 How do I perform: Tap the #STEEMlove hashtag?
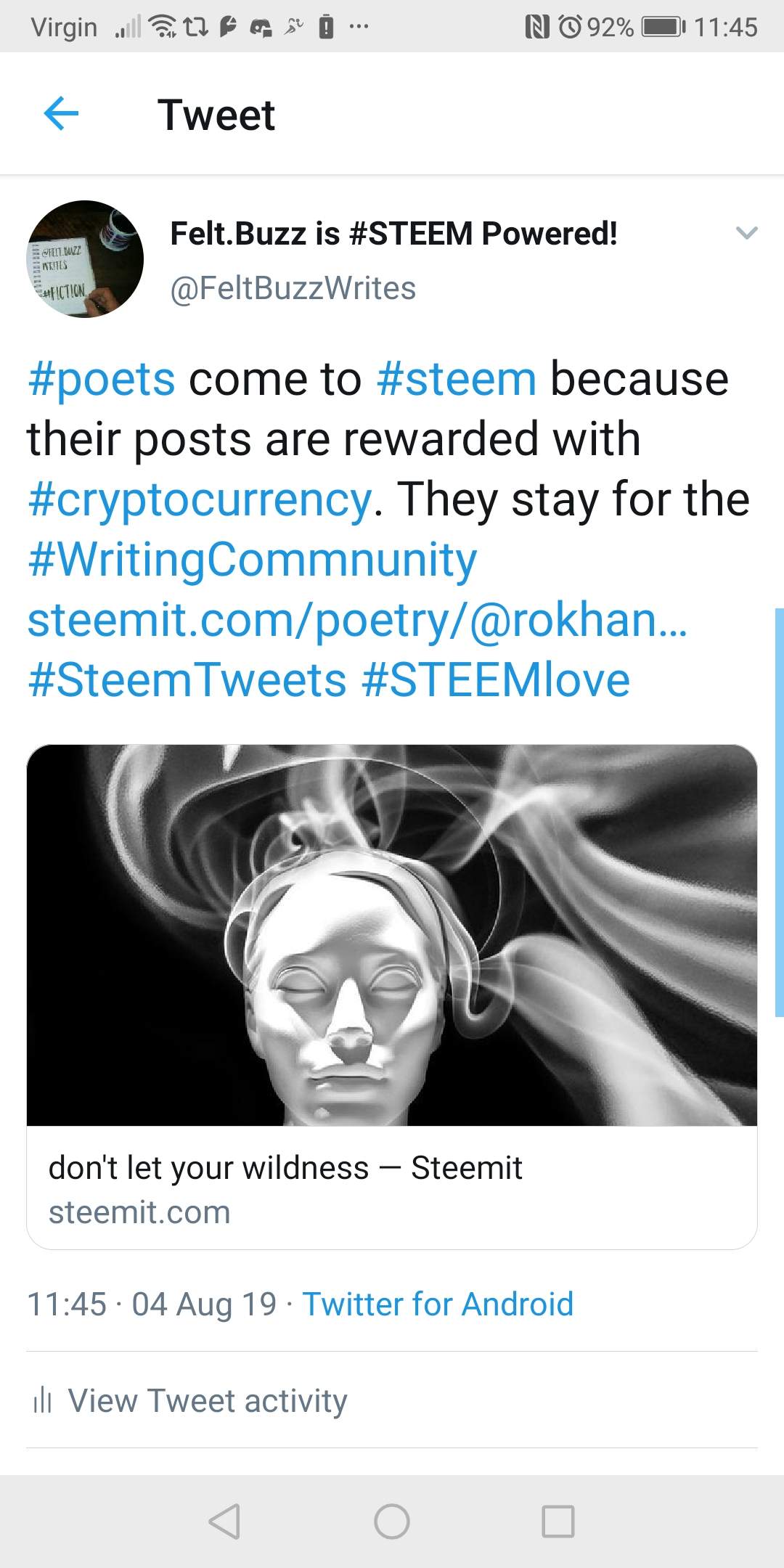496,680
